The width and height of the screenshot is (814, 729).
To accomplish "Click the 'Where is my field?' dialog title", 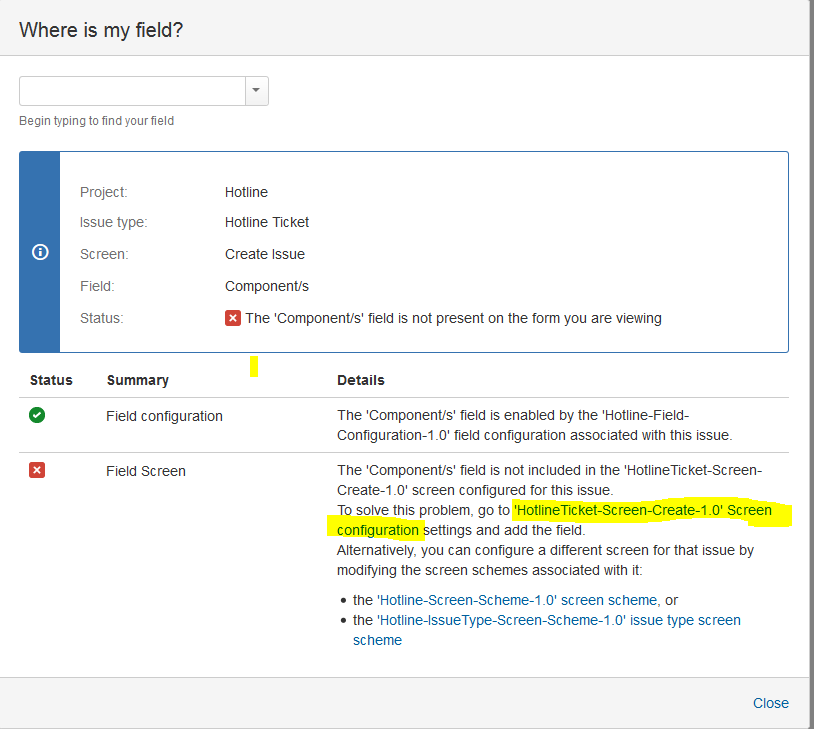I will tap(101, 30).
